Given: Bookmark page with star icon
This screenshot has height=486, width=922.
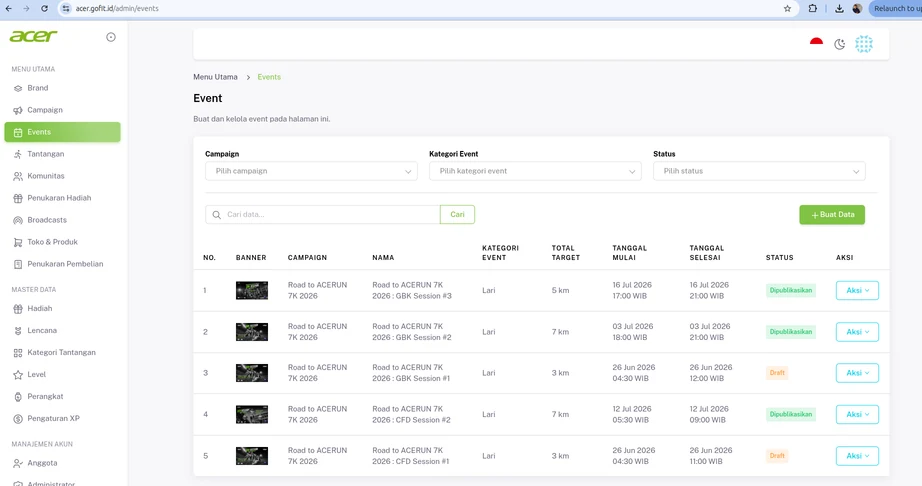Looking at the screenshot, I should click(x=787, y=8).
